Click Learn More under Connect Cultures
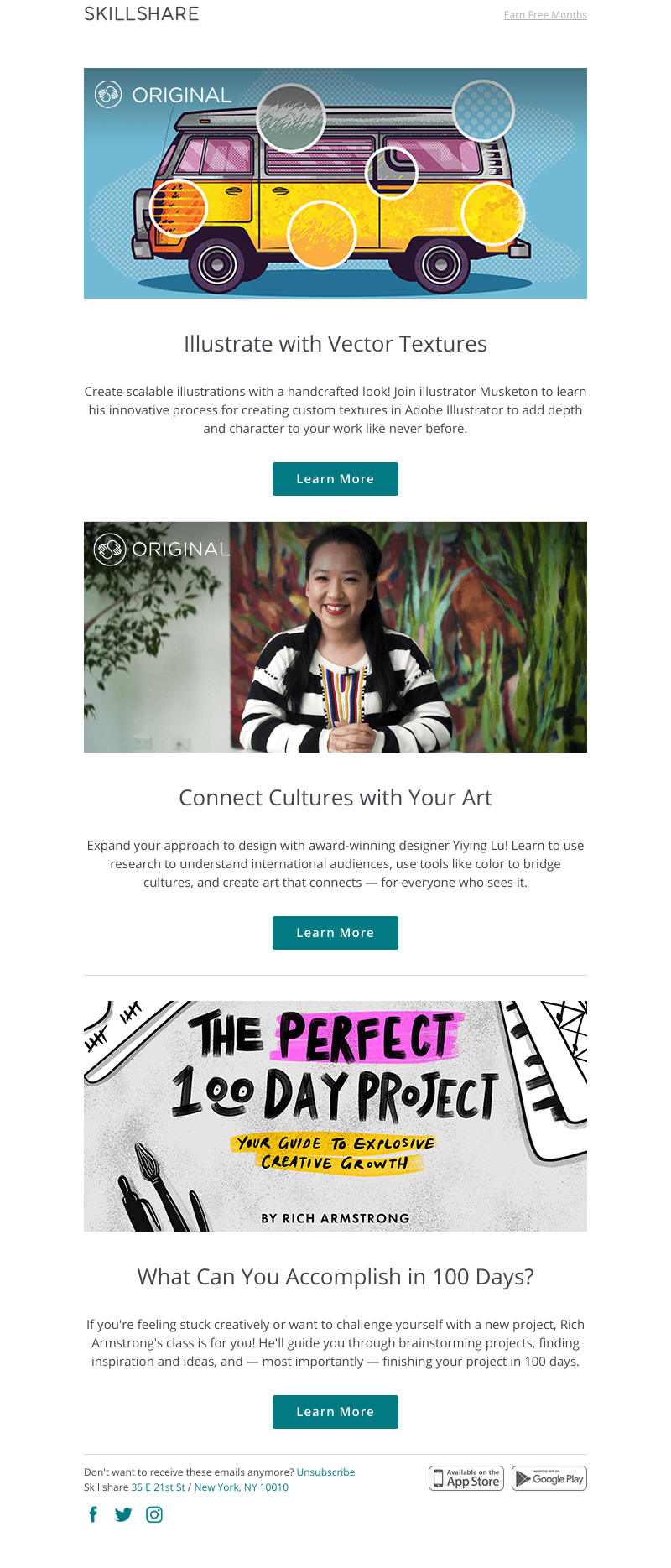 [335, 933]
